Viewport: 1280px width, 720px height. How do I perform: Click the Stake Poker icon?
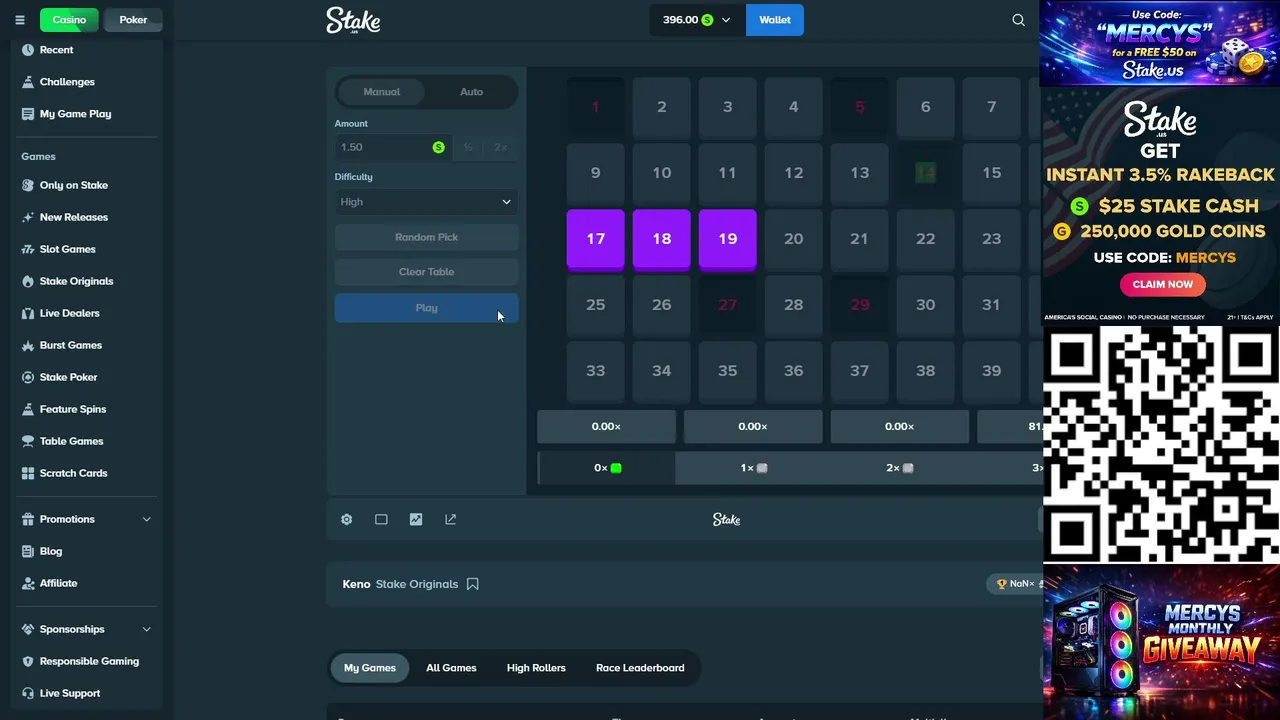click(x=28, y=377)
